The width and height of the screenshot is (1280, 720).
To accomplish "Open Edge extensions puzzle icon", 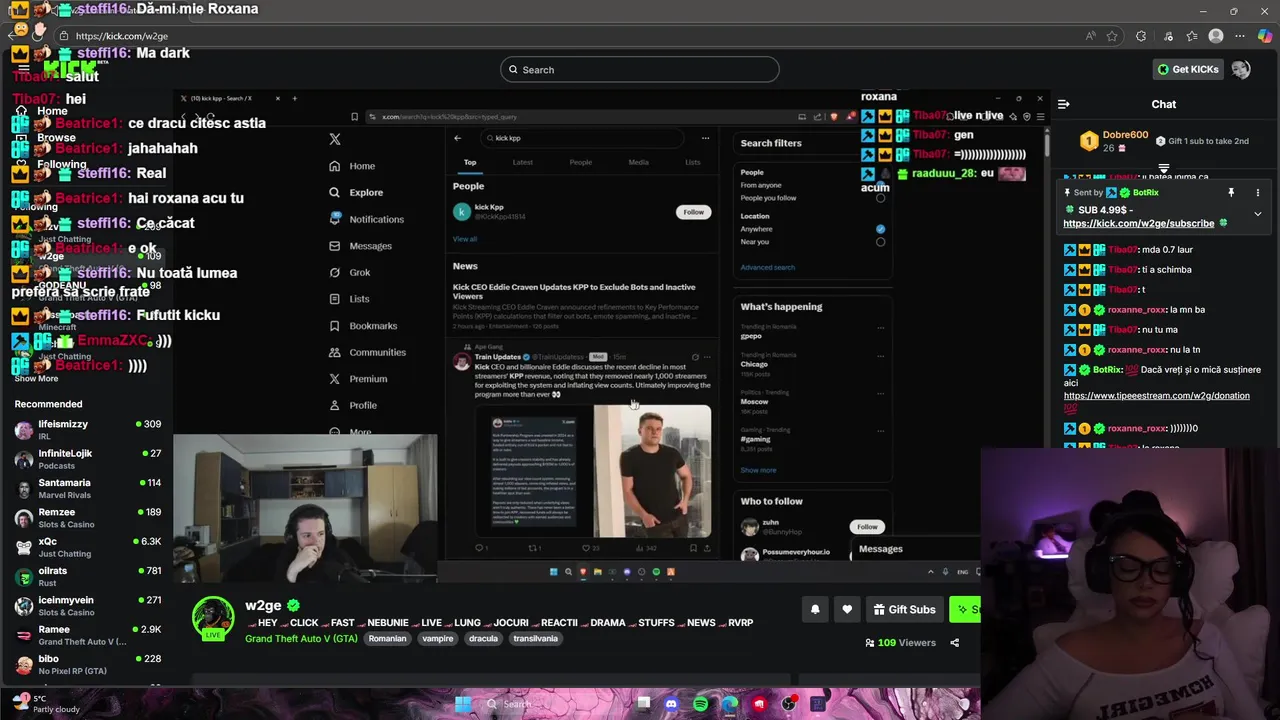I will [x=1141, y=36].
